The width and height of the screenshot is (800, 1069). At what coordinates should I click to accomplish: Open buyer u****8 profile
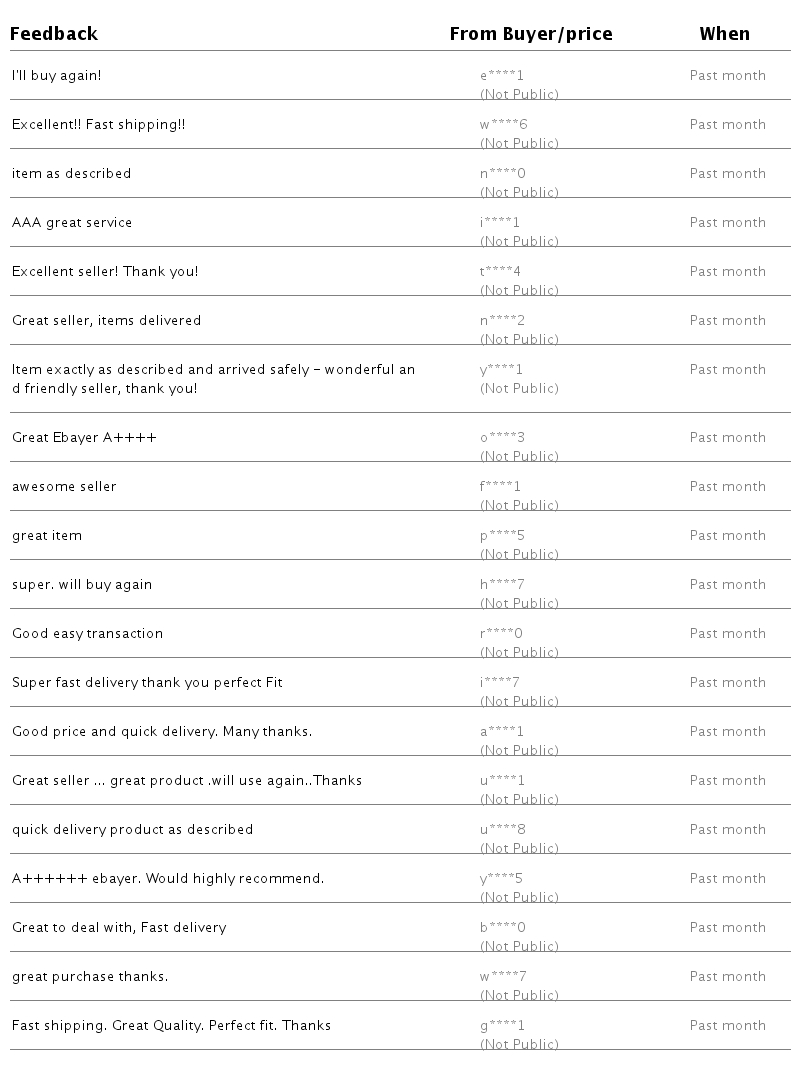[502, 829]
